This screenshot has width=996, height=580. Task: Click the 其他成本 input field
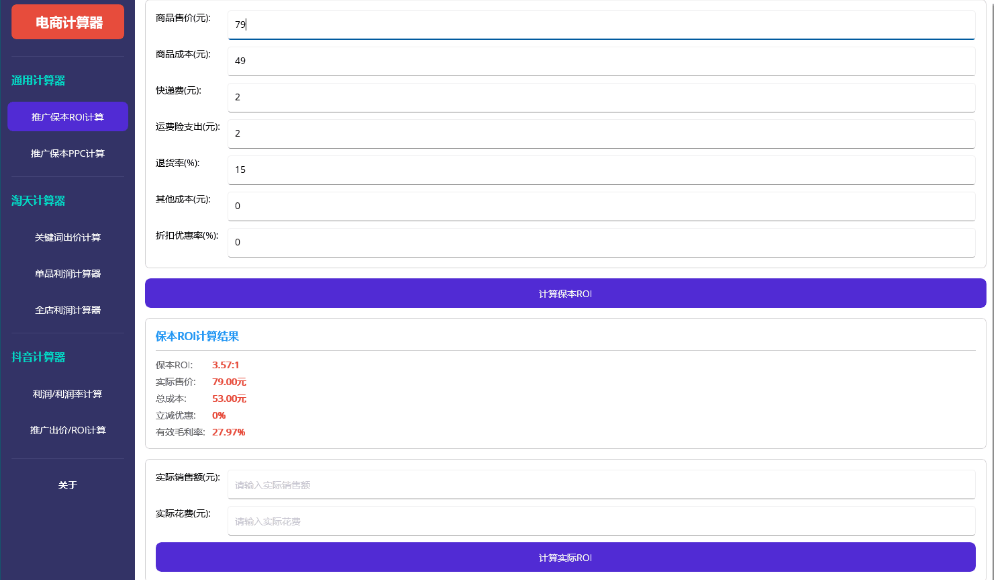click(x=600, y=206)
